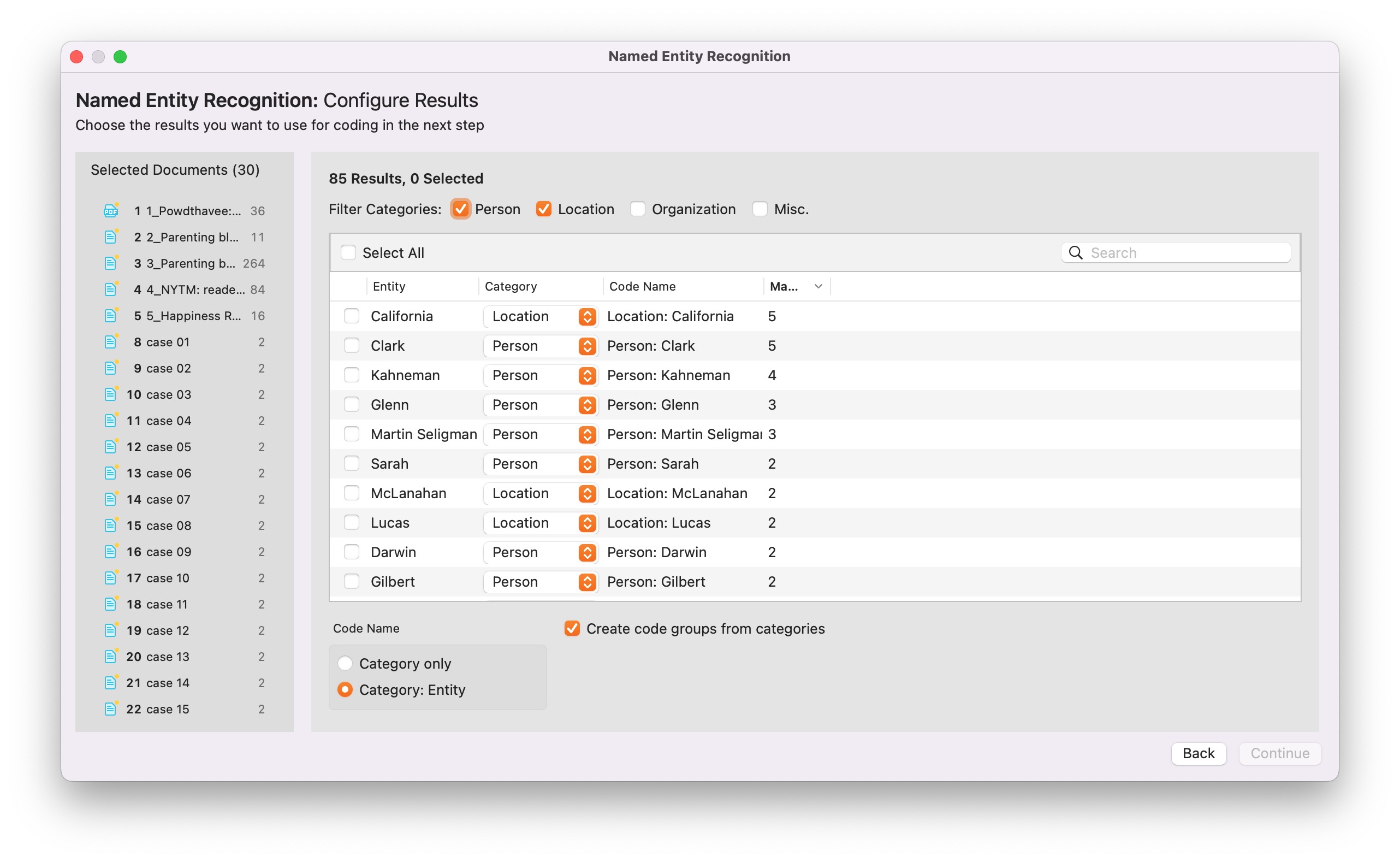This screenshot has height=862, width=1400.
Task: Click document icon beside 2_Parenting bl...
Action: point(110,237)
